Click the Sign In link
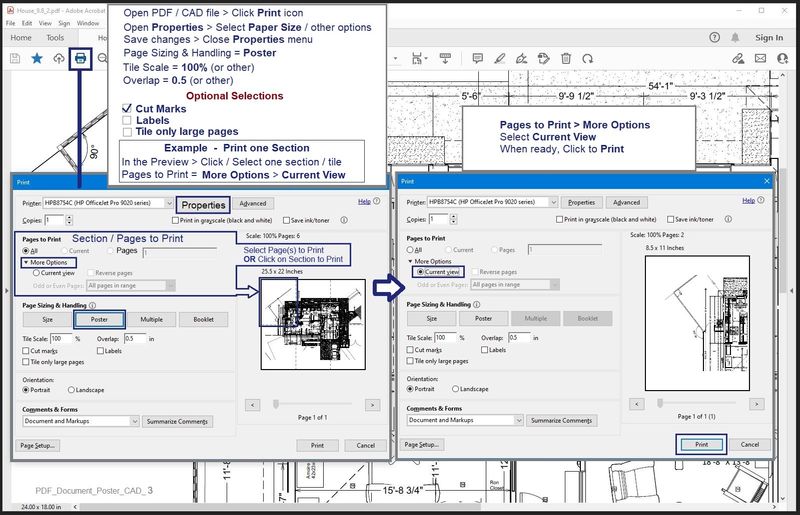800x515 pixels. pyautogui.click(x=769, y=37)
